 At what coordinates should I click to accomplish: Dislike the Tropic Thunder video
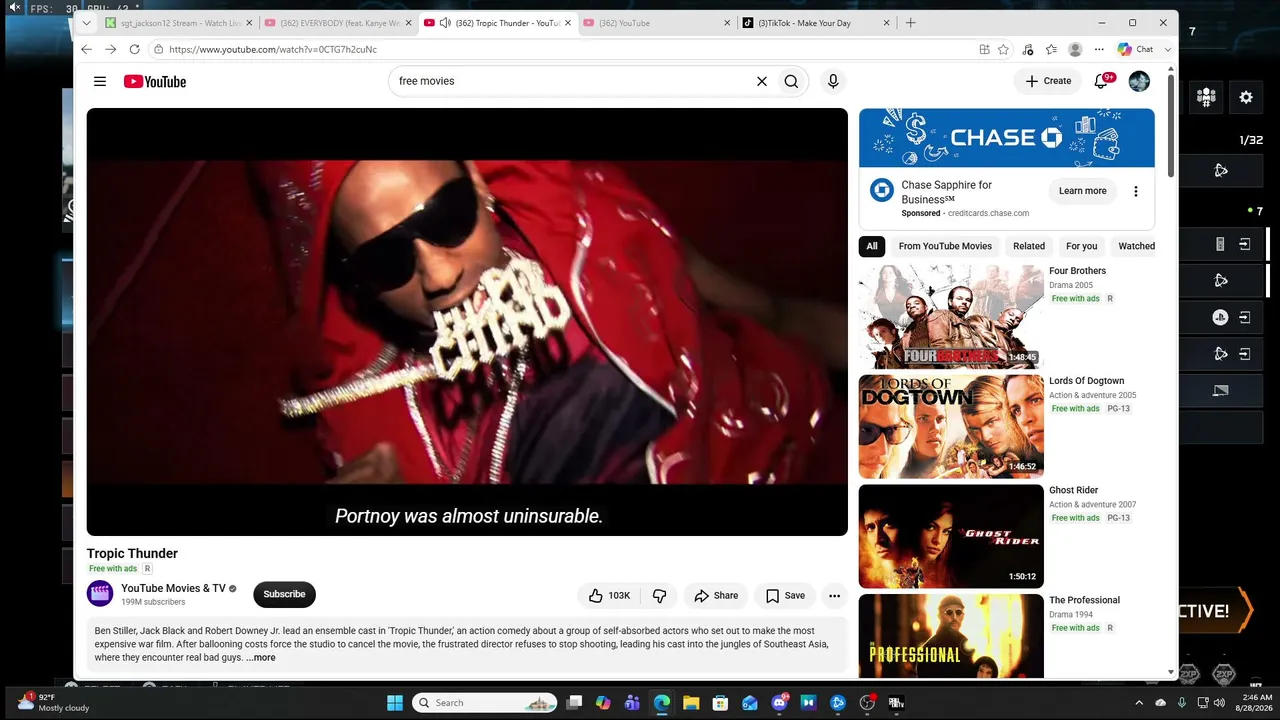659,595
